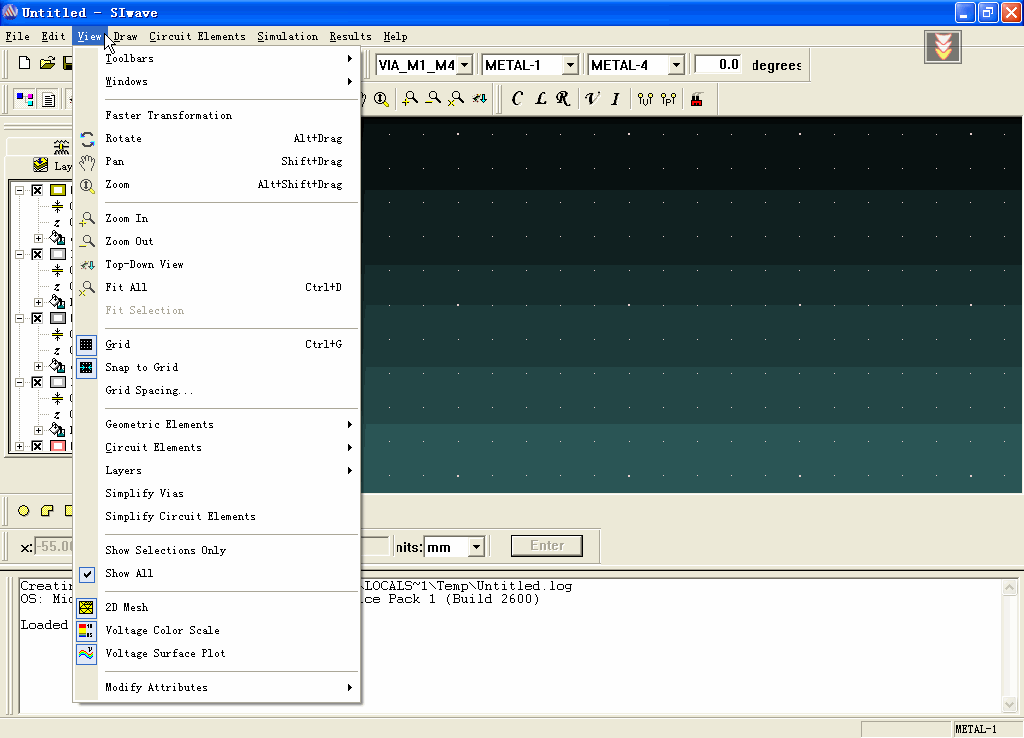Open the File menu
The width and height of the screenshot is (1024, 738).
coord(18,37)
